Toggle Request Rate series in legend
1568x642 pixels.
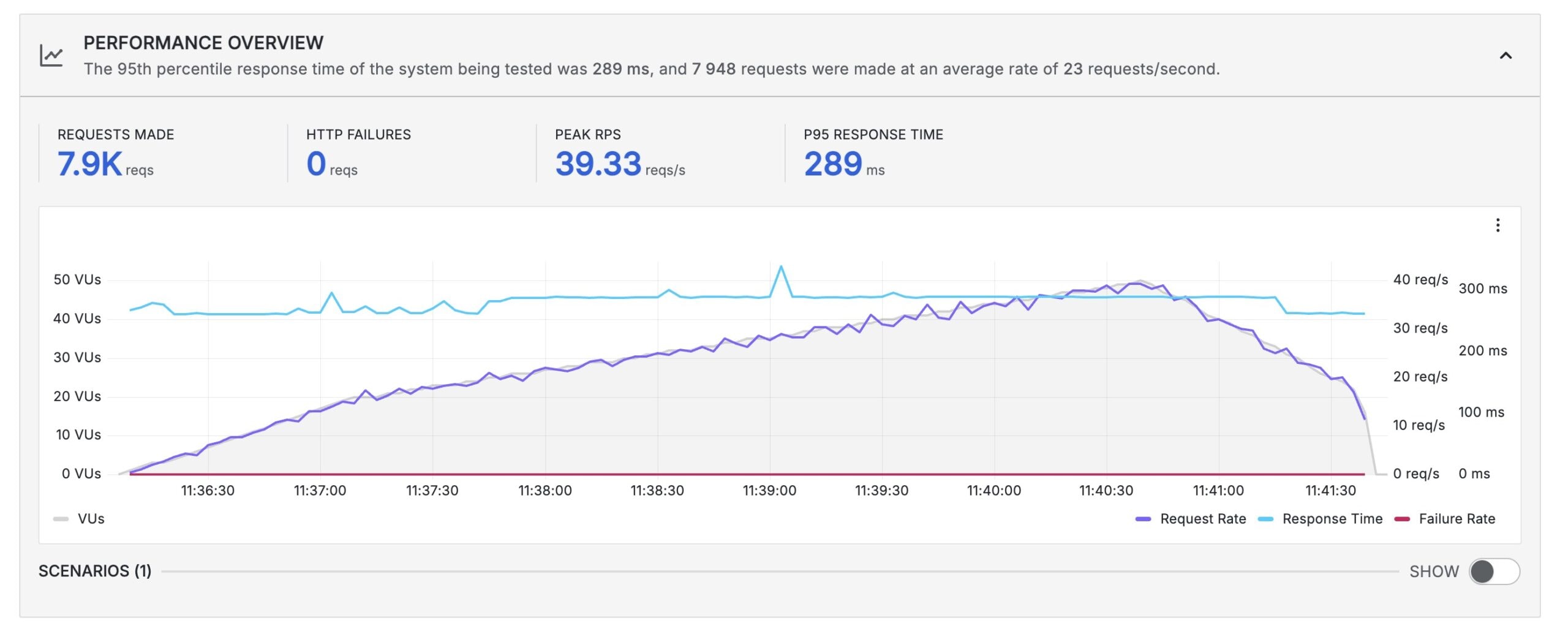coord(1202,519)
